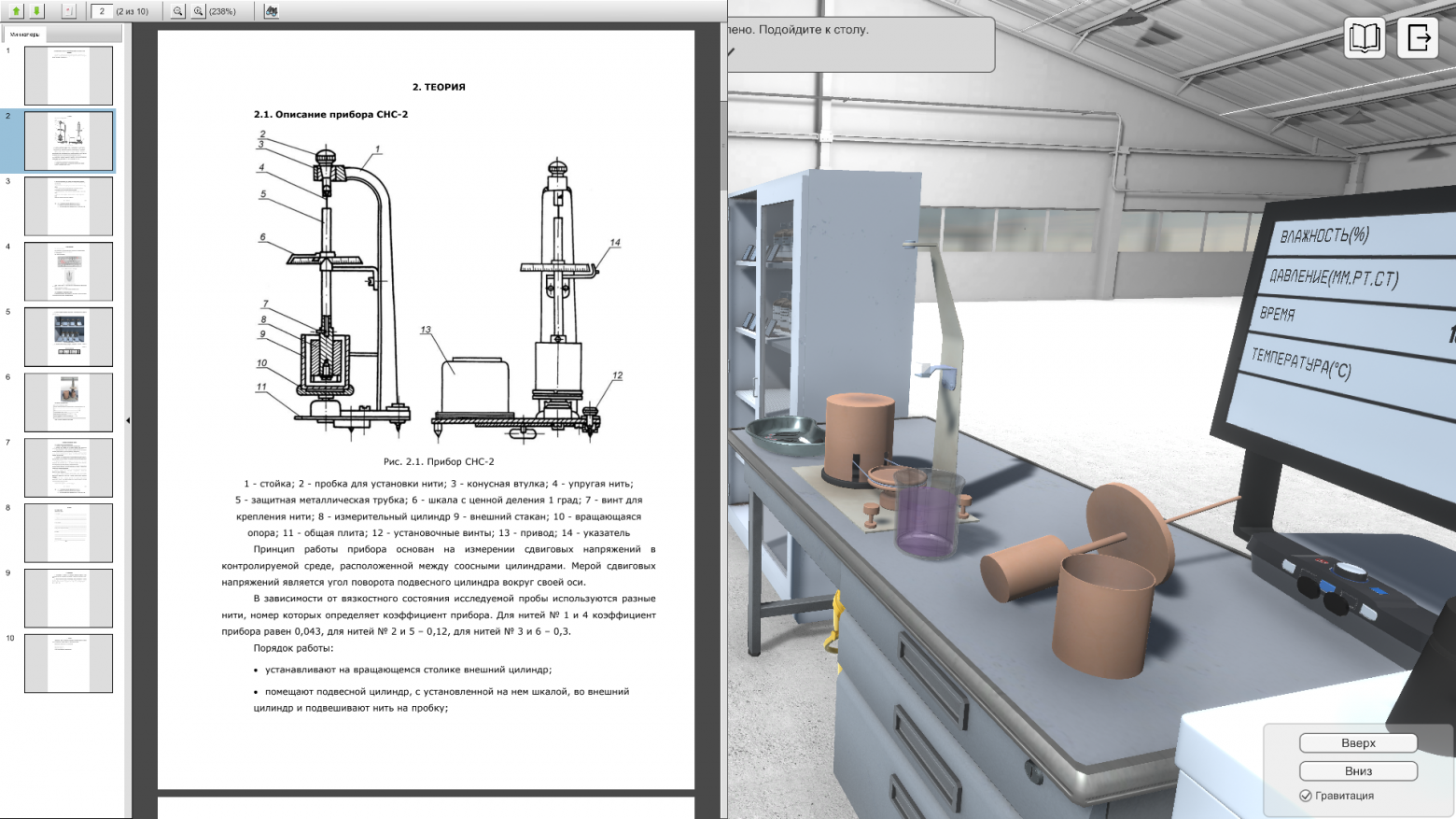
Task: Click the page layout icon in PDF toolbar
Action: point(68,11)
